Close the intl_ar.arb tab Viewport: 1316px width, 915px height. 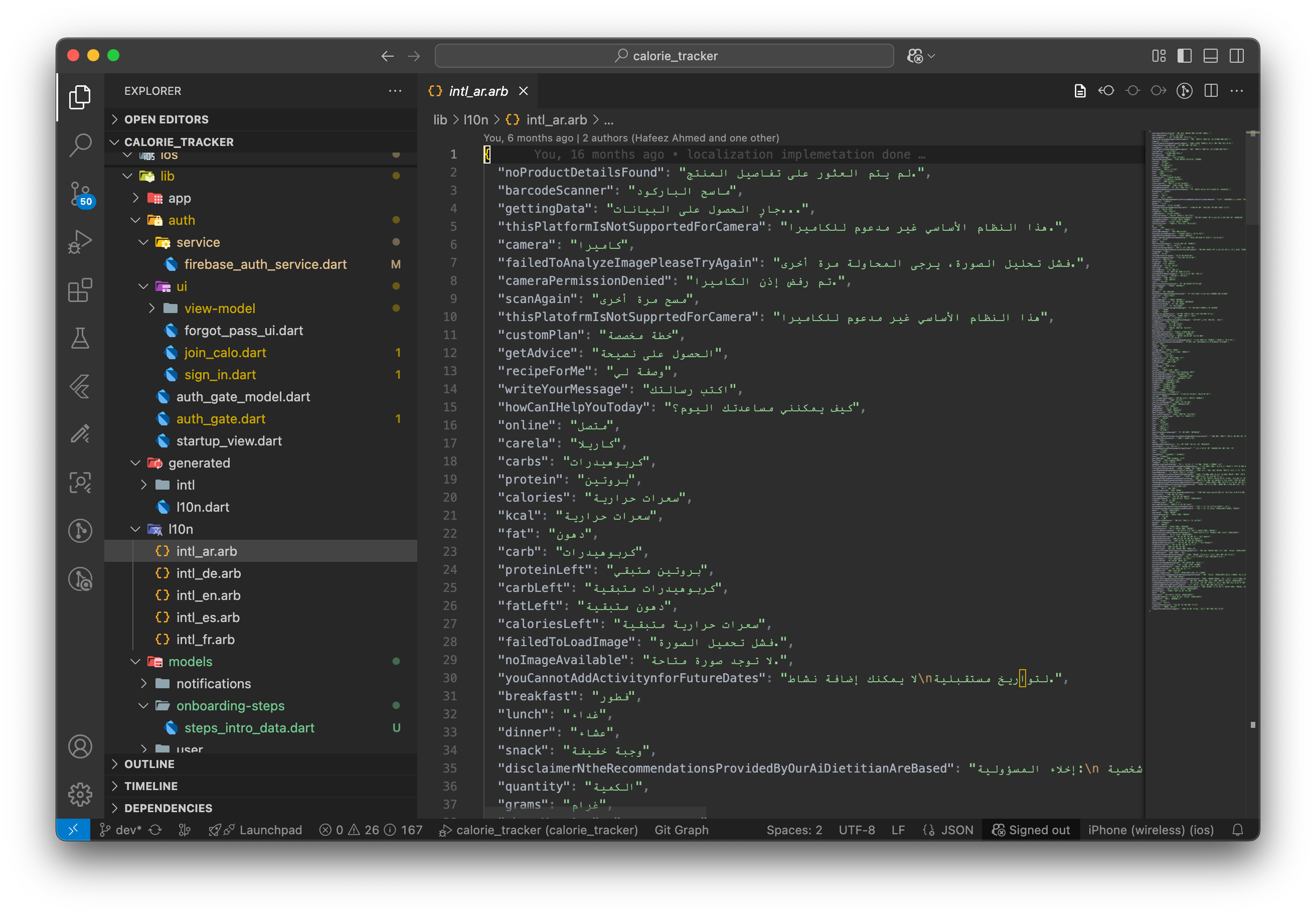[x=523, y=91]
